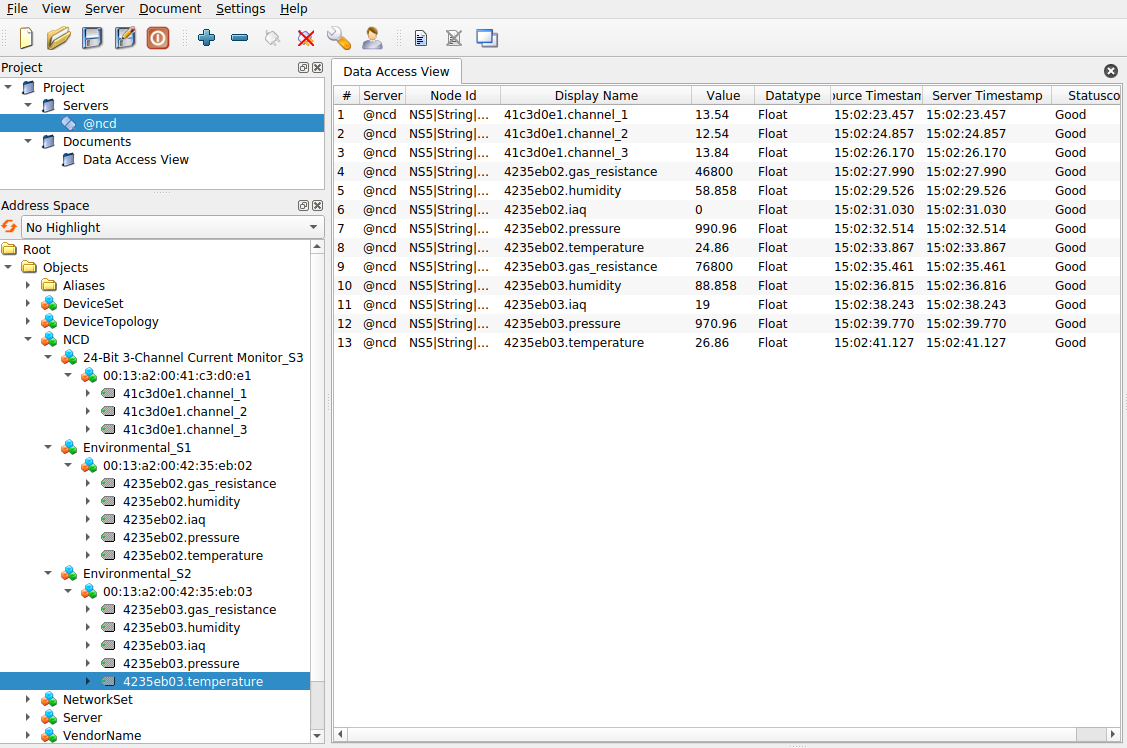Open the No Highlight dropdown

point(311,227)
